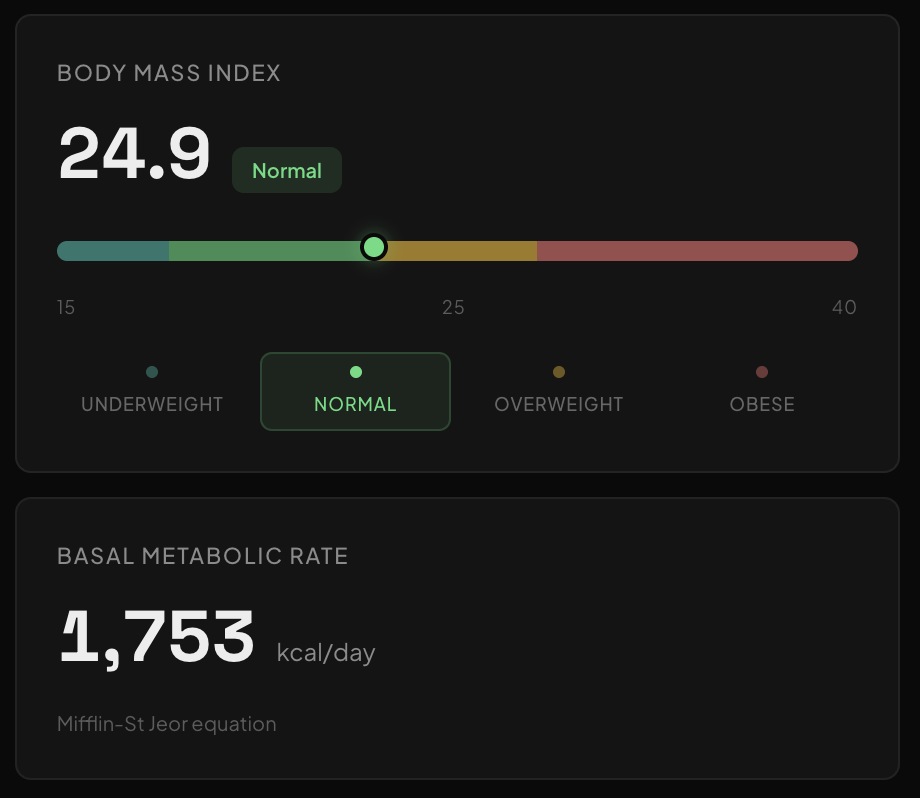The image size is (920, 798).
Task: Click the Basal Metabolic Rate heading
Action: pos(203,557)
